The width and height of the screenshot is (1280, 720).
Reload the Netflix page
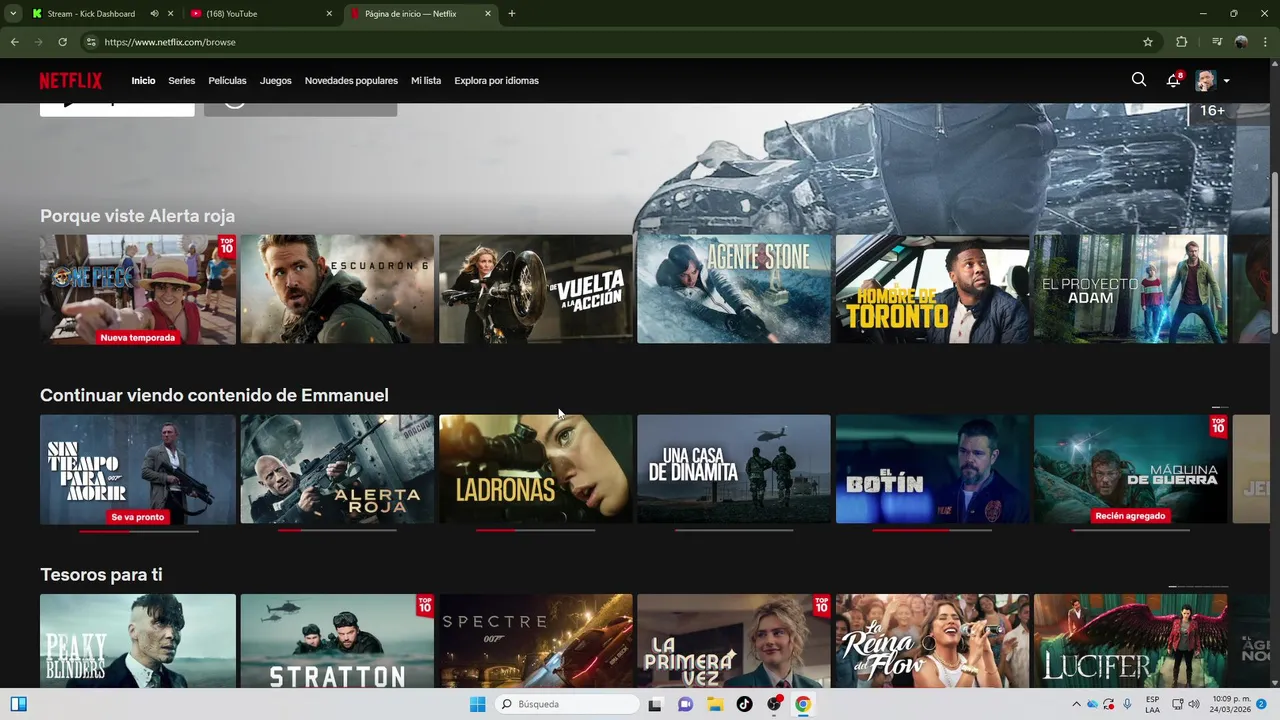pos(62,42)
